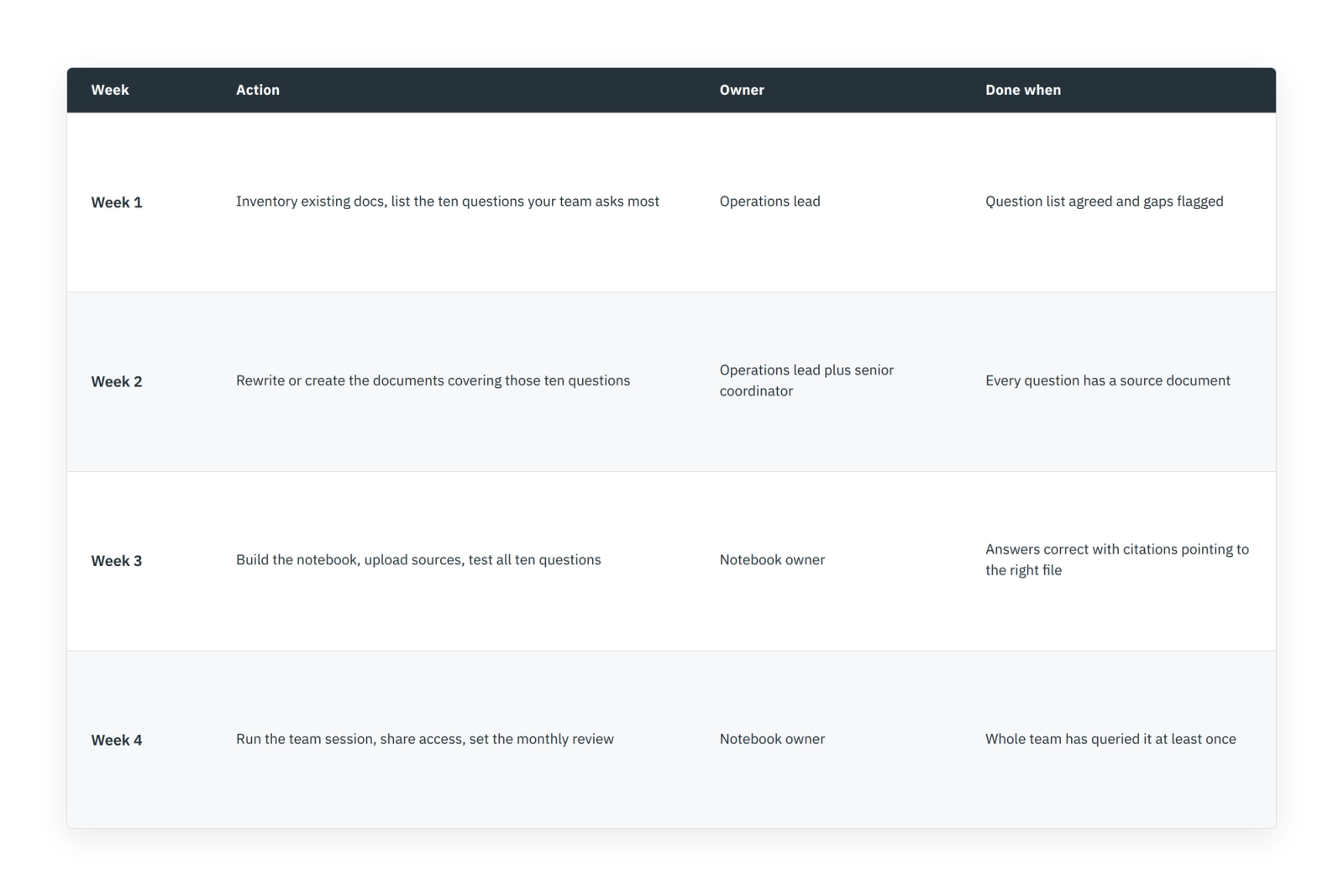Click "Notebook owner" in the Week 3 row
1344x896 pixels.
tap(772, 560)
